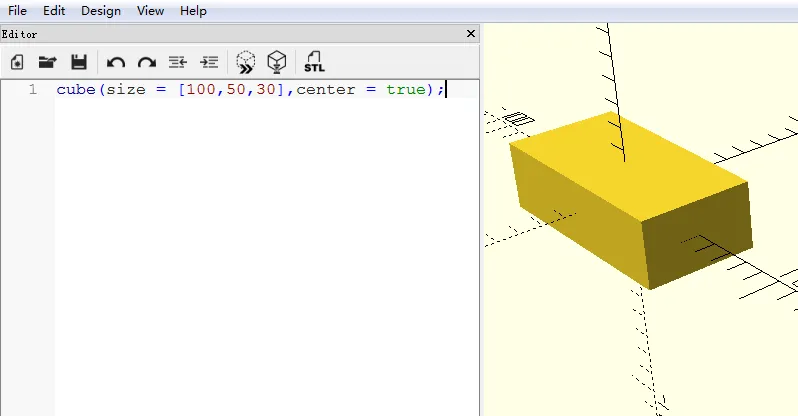The image size is (798, 416).
Task: Click the Editor panel title
Action: click(19, 34)
